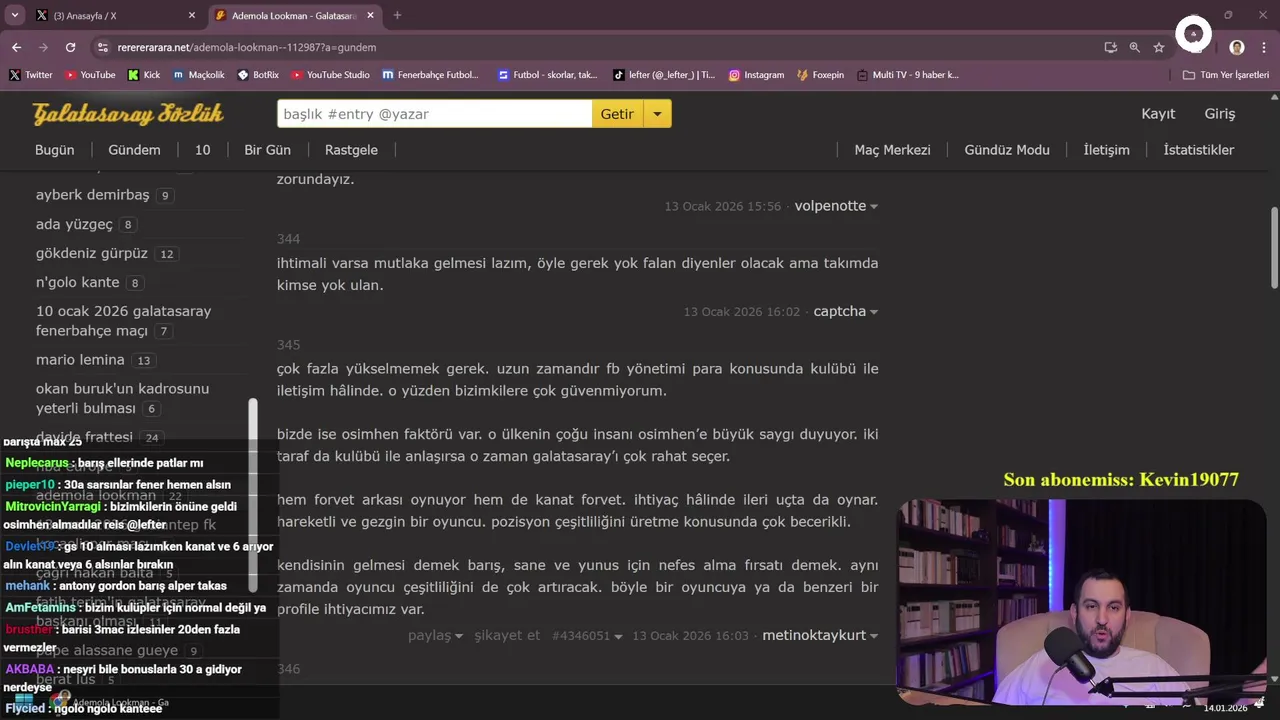Click the page vertical scrollbar
The width and height of the screenshot is (1280, 720).
[x=1274, y=248]
